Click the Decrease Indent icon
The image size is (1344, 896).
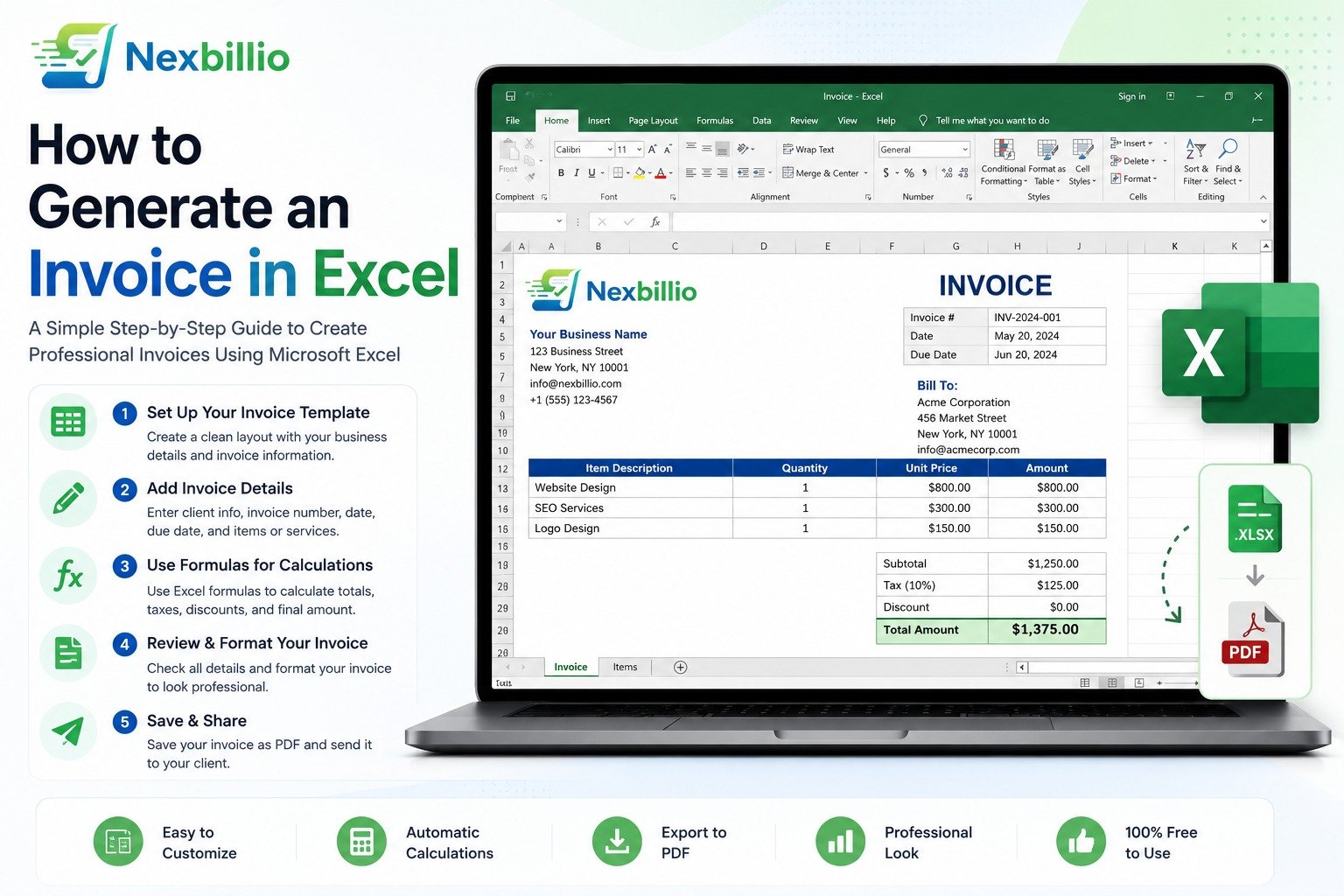pyautogui.click(x=743, y=173)
